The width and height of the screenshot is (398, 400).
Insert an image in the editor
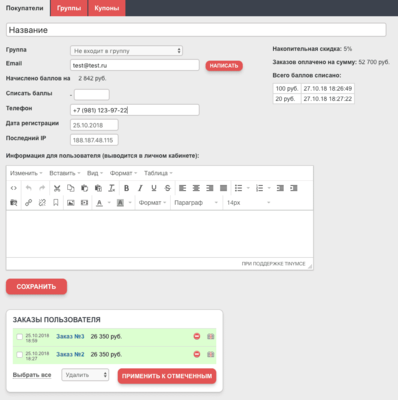(x=71, y=203)
